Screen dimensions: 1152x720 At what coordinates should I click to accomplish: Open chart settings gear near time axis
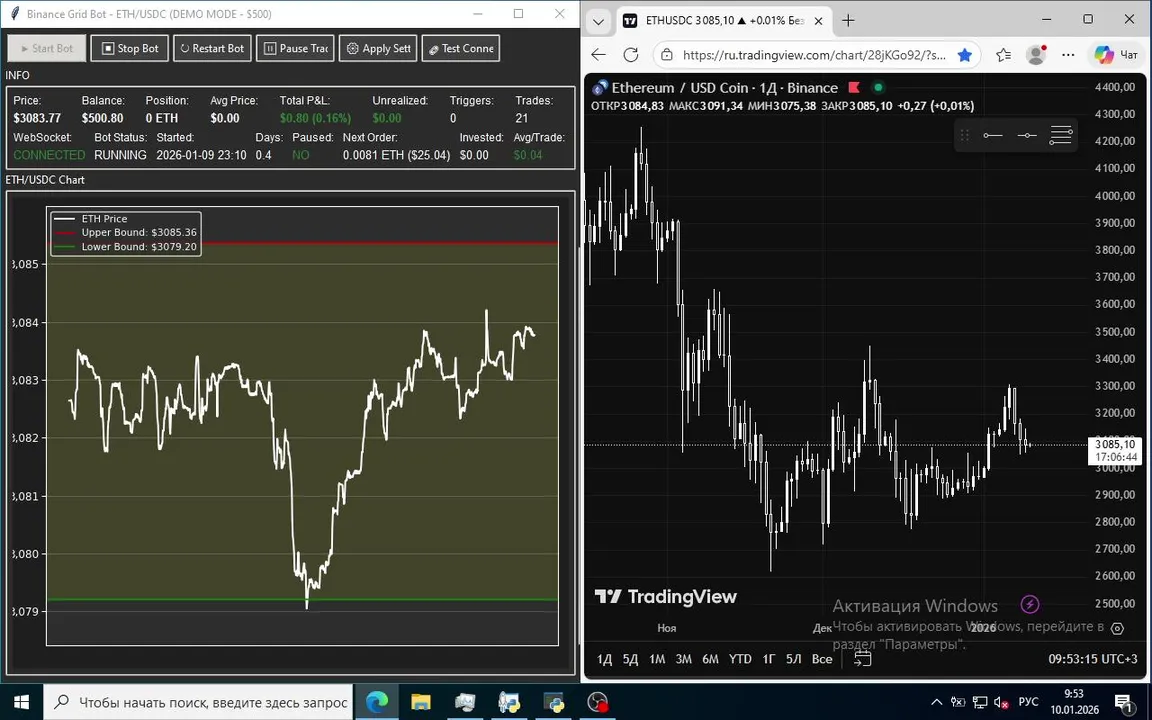[1117, 628]
